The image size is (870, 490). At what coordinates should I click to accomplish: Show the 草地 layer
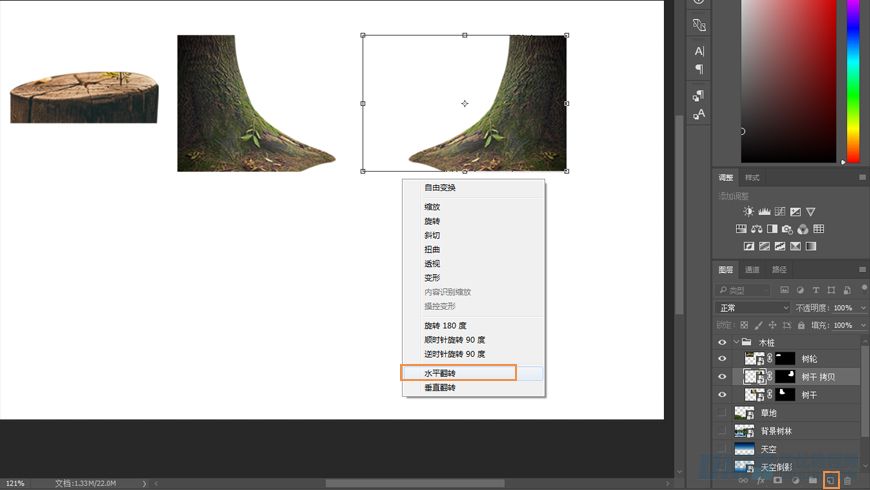click(x=722, y=413)
